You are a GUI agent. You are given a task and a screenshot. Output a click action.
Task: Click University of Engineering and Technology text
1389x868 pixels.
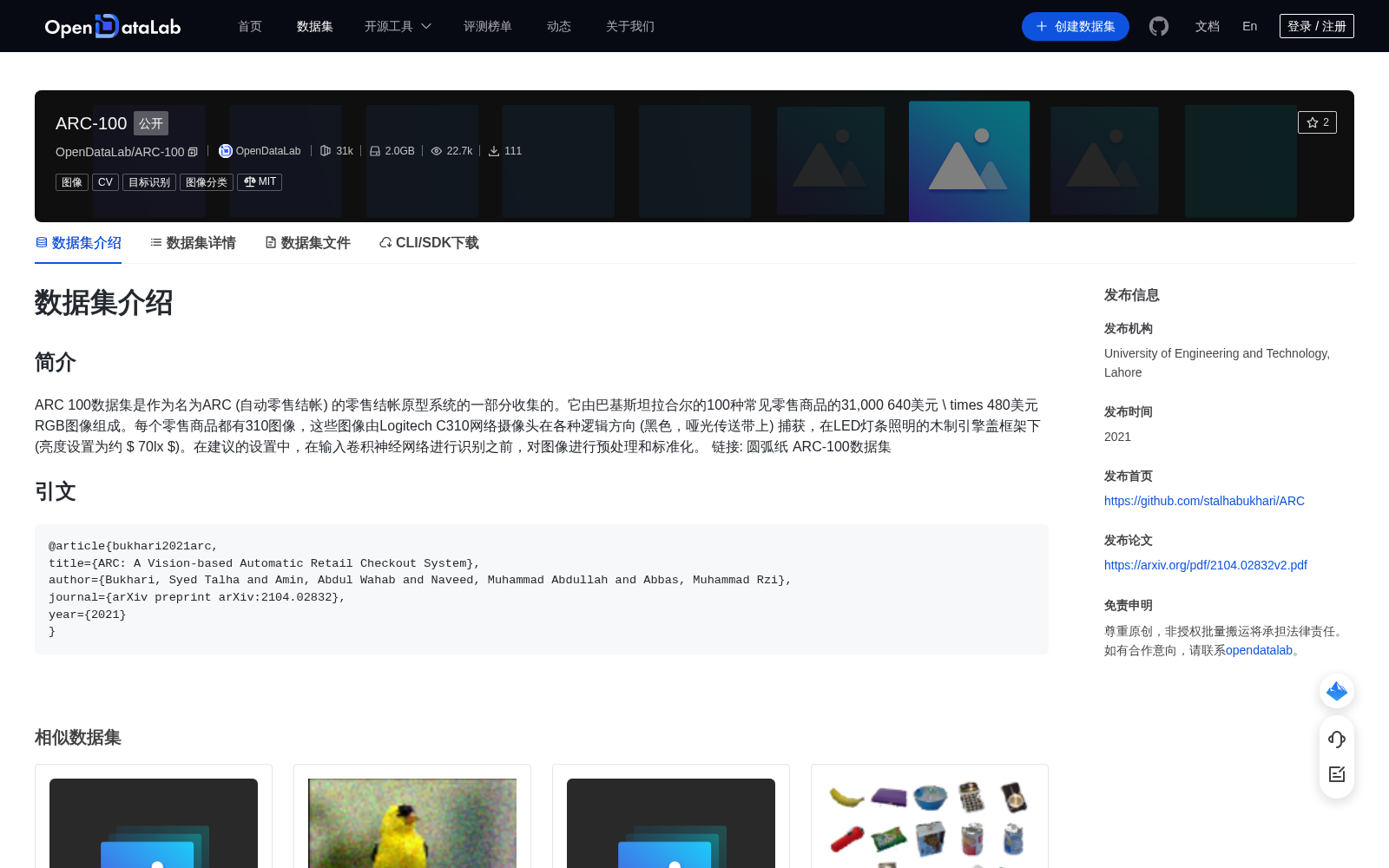click(1217, 363)
